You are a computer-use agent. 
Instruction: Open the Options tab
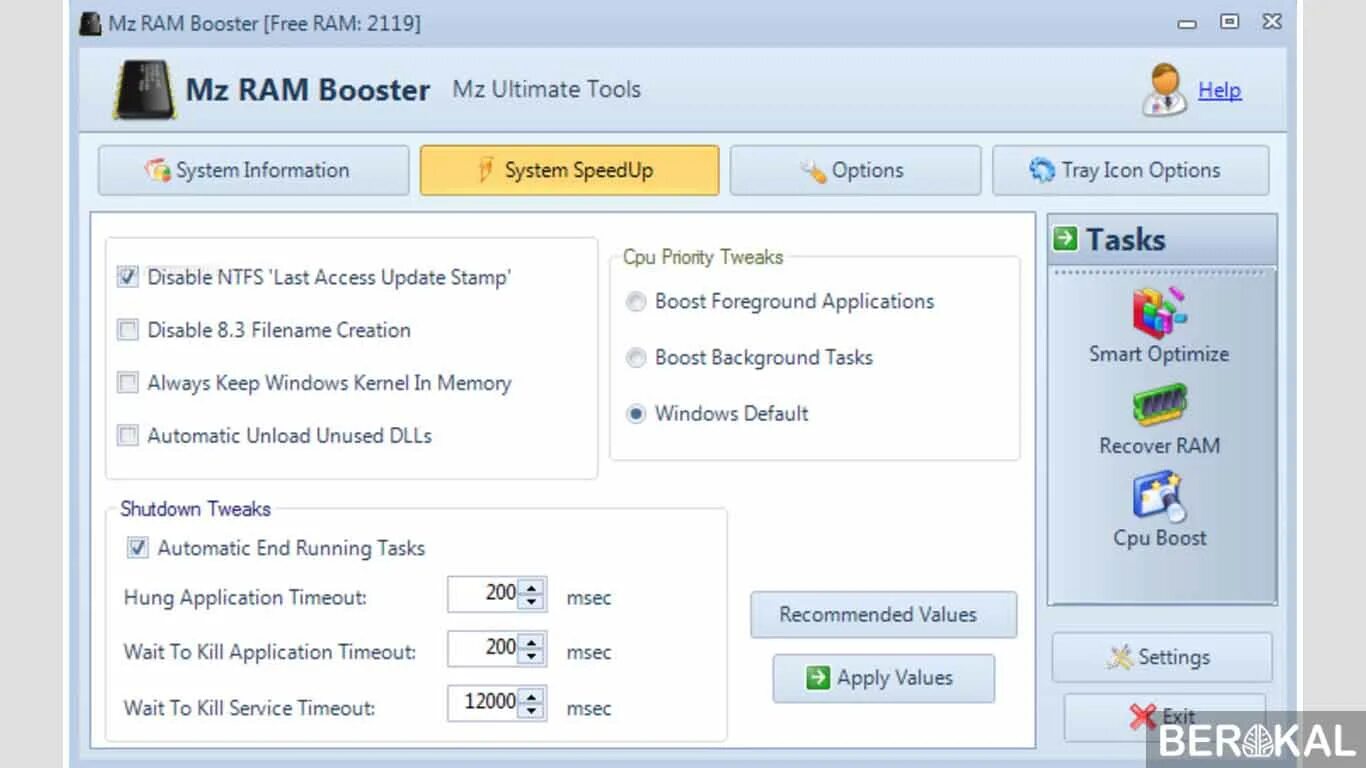click(855, 170)
